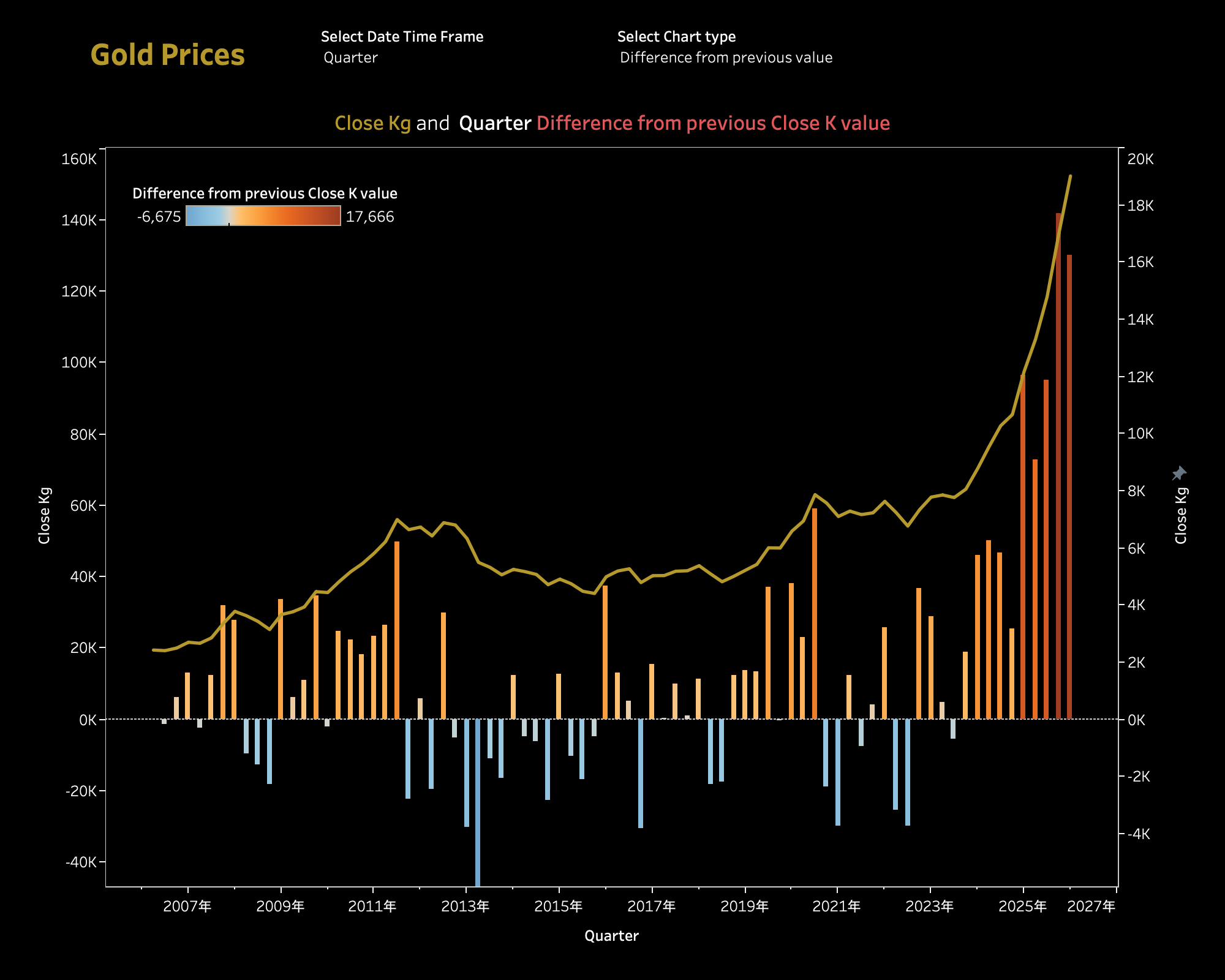Image resolution: width=1225 pixels, height=980 pixels.
Task: Click the Select Chart type label
Action: pyautogui.click(x=676, y=37)
